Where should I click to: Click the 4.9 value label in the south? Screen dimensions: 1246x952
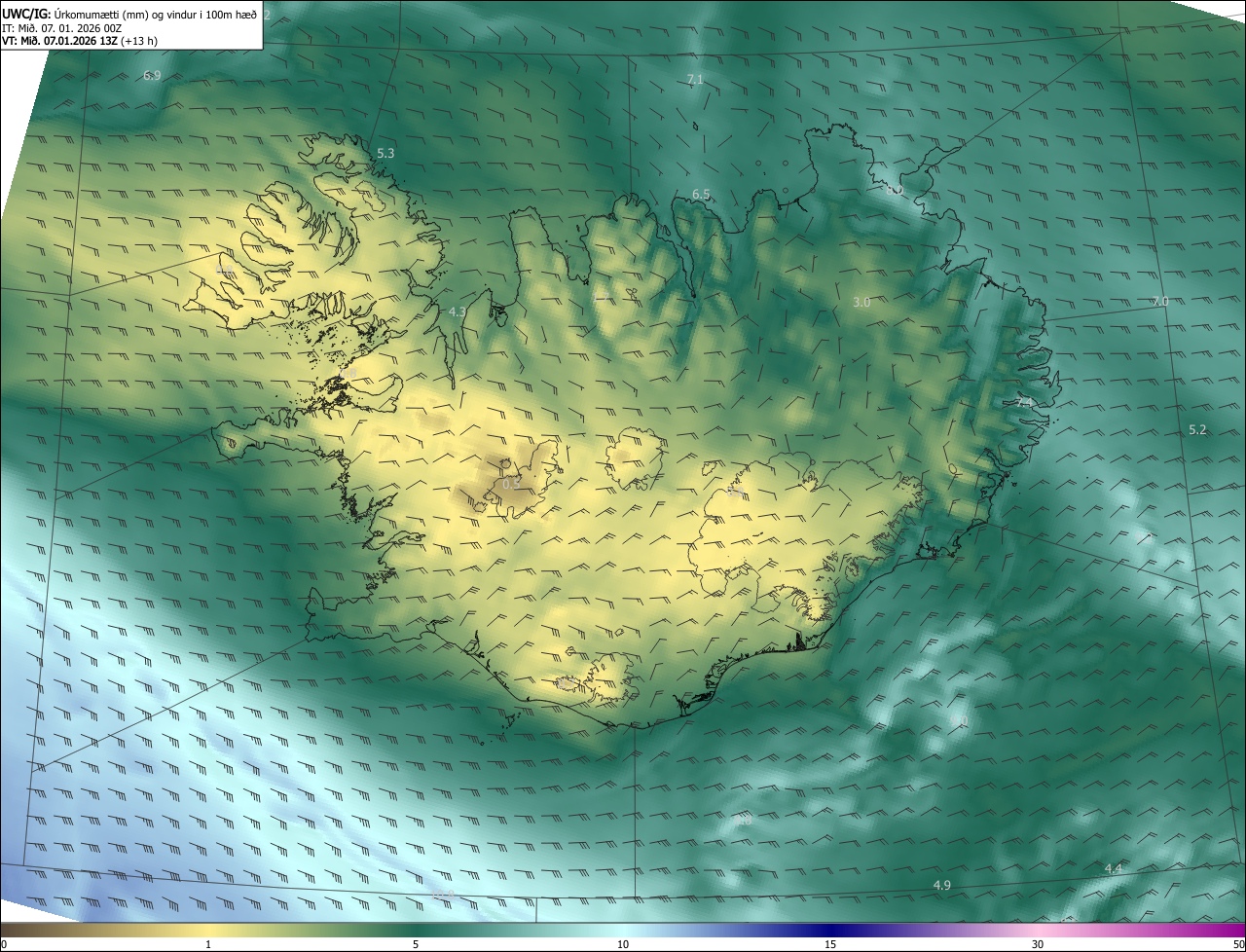coord(941,885)
